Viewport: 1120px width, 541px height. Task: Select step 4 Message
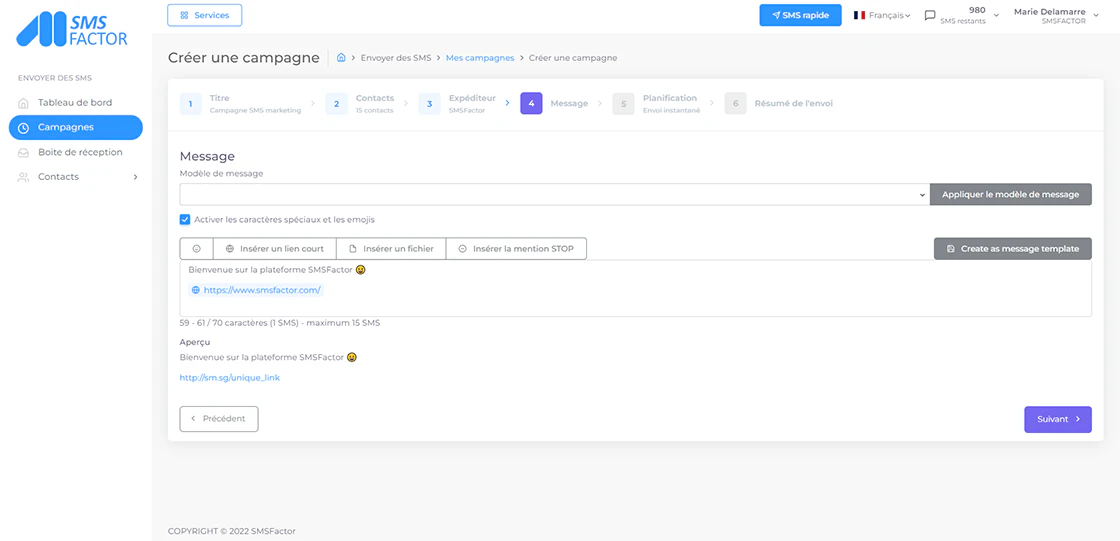click(554, 104)
